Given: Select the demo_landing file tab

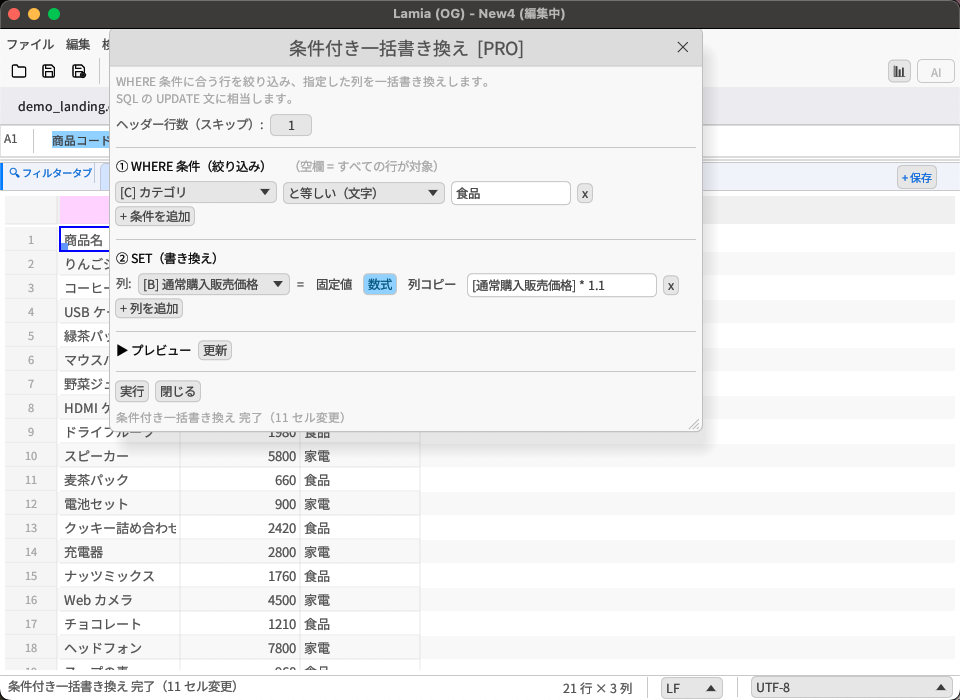Looking at the screenshot, I should click(x=62, y=106).
